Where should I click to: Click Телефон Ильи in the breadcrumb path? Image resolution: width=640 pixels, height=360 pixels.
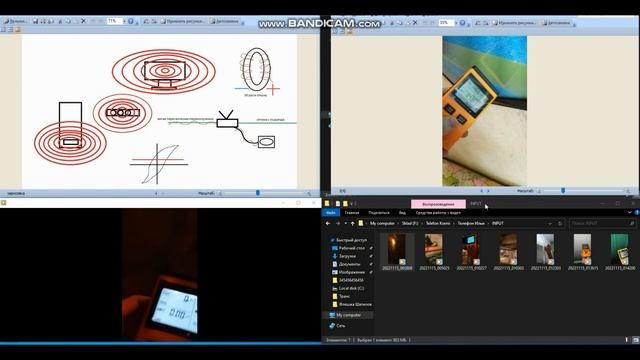pos(471,224)
